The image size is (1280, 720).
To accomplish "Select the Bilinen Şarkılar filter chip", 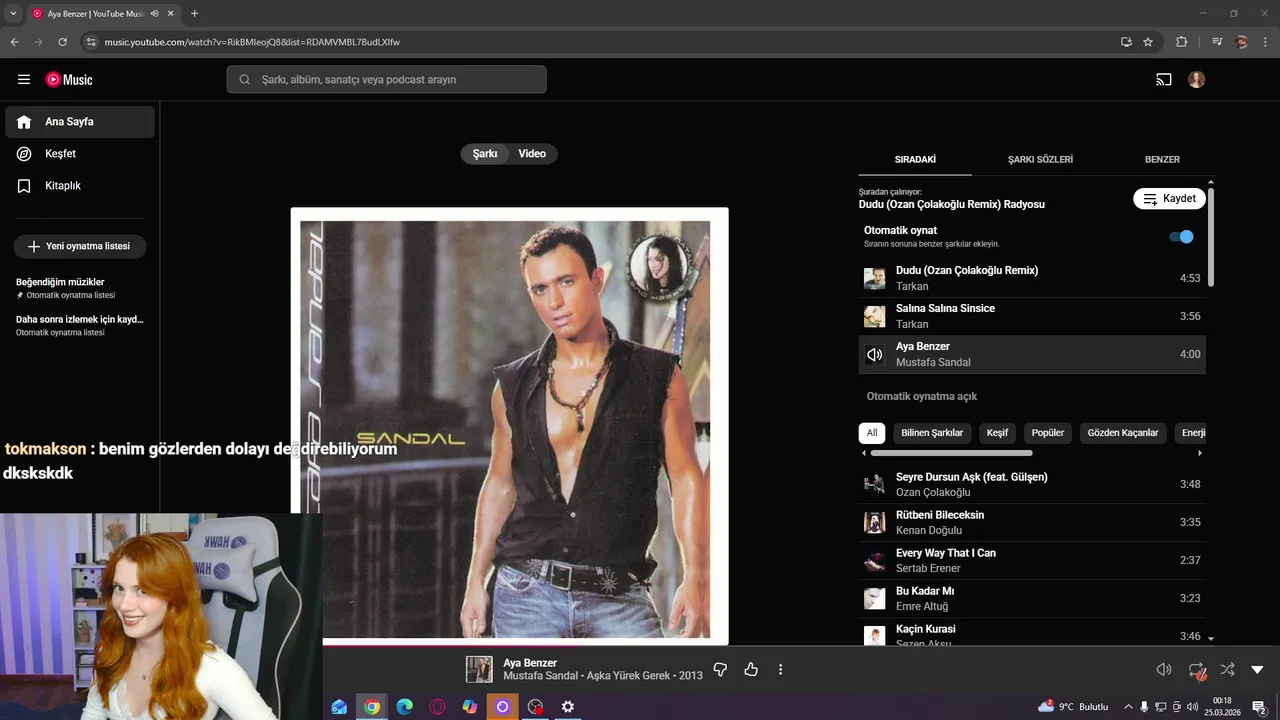I will pyautogui.click(x=932, y=433).
